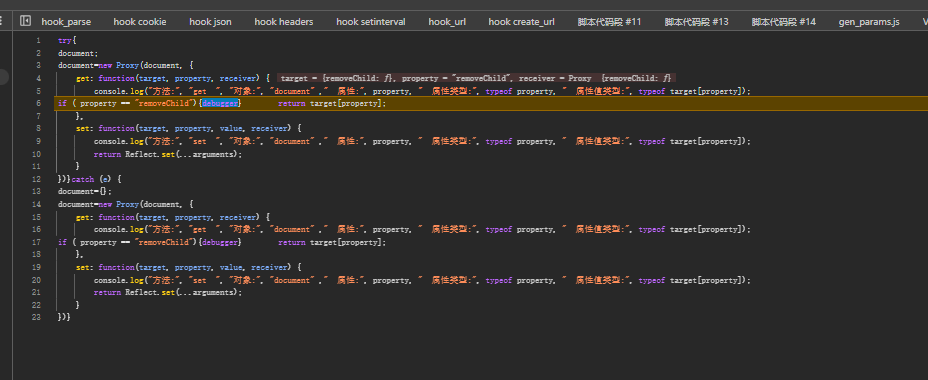Click "new Proxy(document, {" on line 14
Image resolution: width=928 pixels, height=380 pixels.
pyautogui.click(x=146, y=204)
